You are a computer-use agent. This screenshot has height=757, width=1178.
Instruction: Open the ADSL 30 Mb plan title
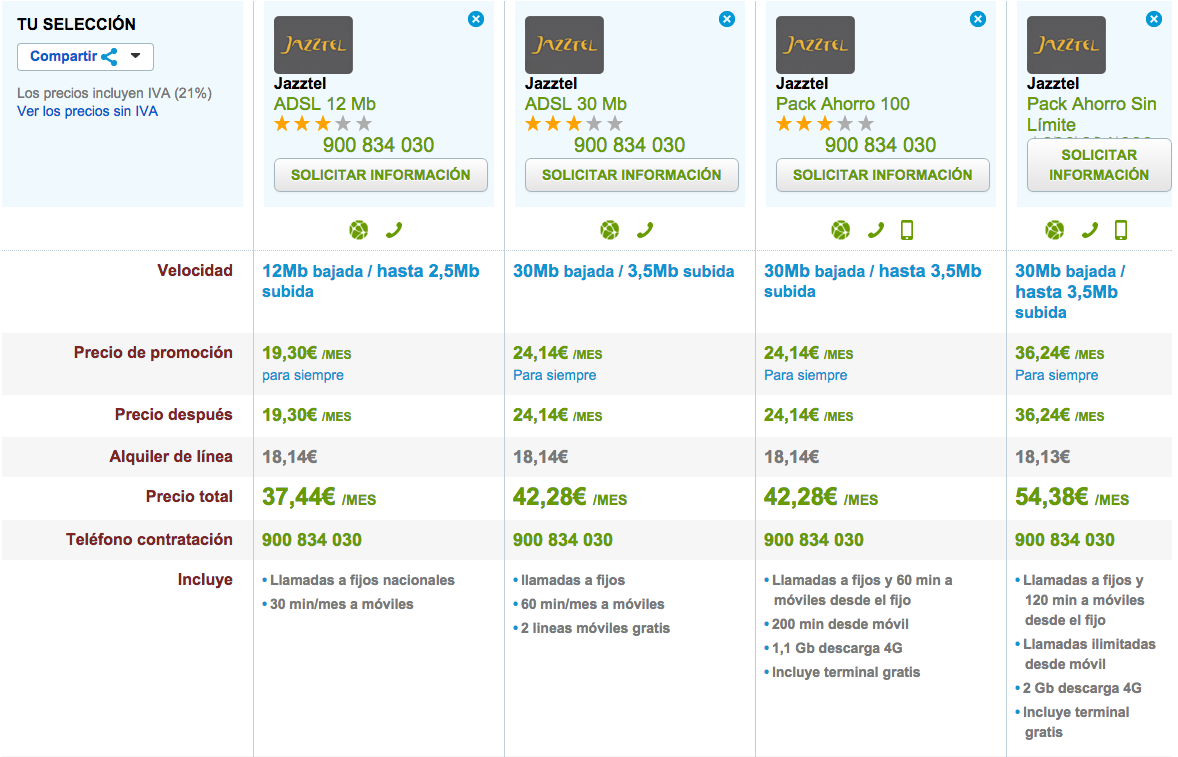point(575,104)
